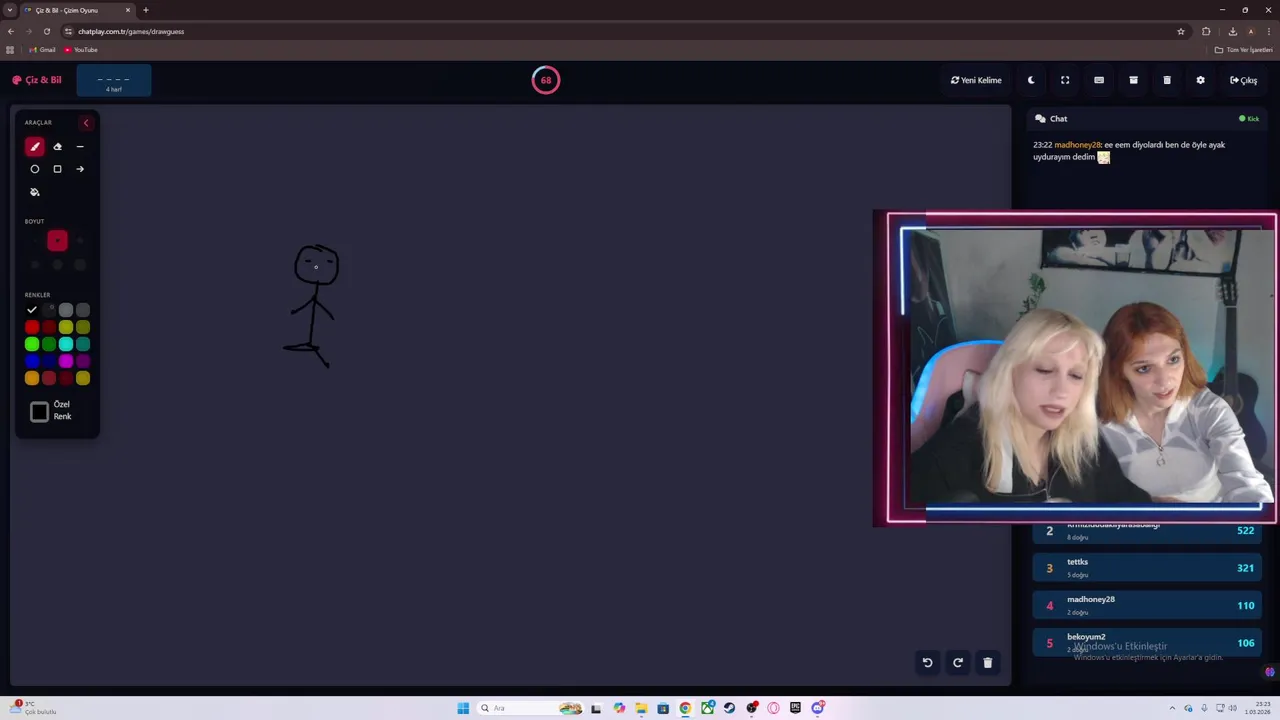The width and height of the screenshot is (1280, 720).
Task: Select the Çiz & Bil browser tab
Action: pyautogui.click(x=77, y=10)
